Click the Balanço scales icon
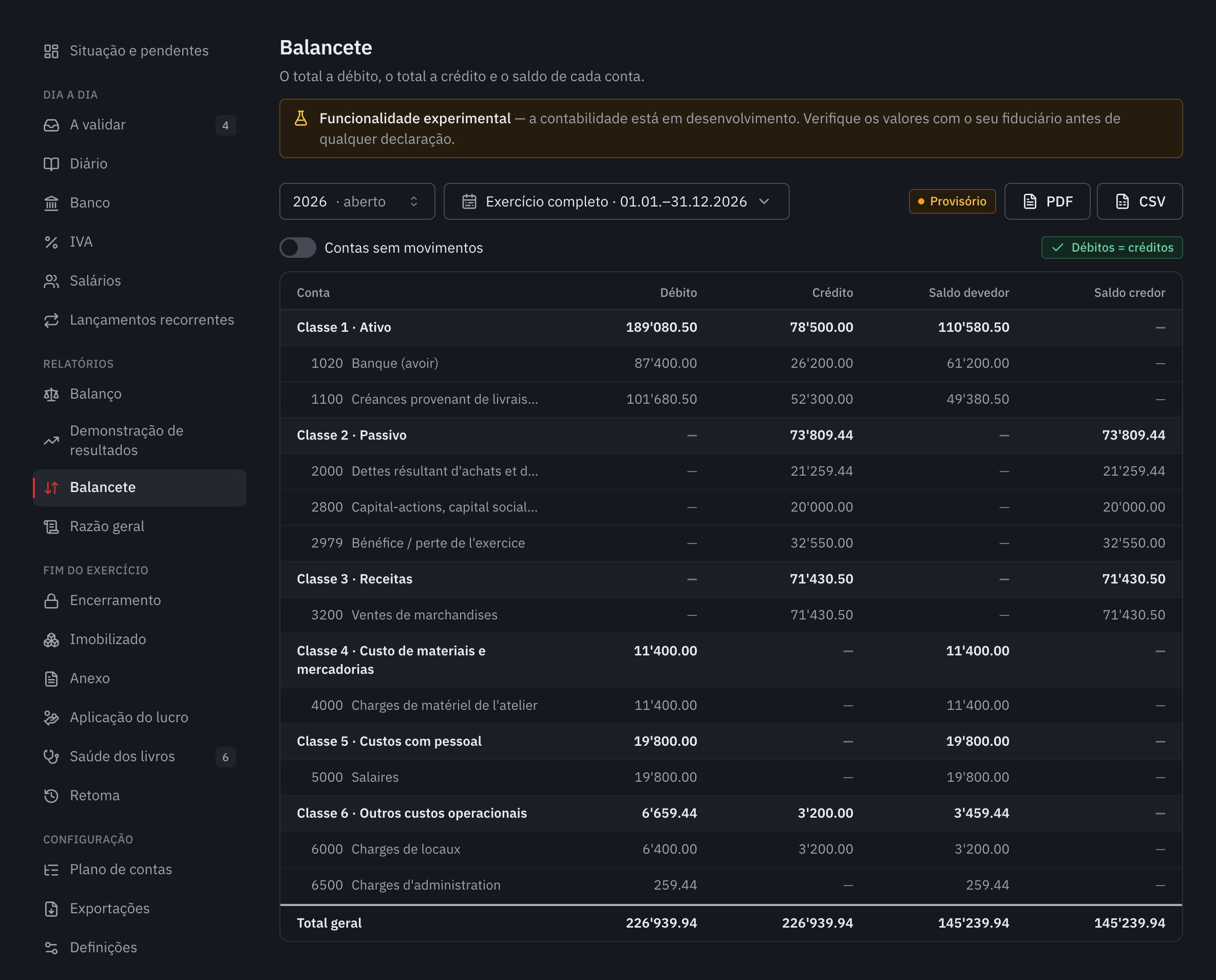The width and height of the screenshot is (1216, 980). 51,394
